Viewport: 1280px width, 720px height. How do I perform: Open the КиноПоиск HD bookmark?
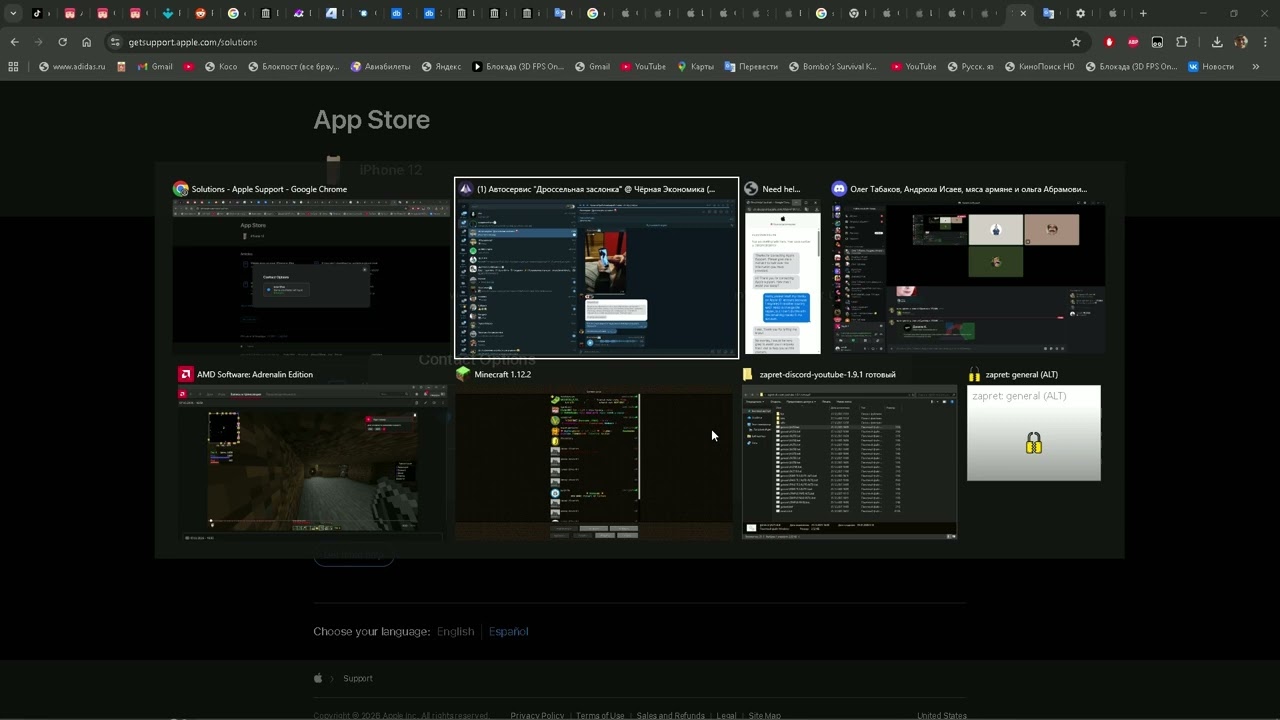(1038, 67)
